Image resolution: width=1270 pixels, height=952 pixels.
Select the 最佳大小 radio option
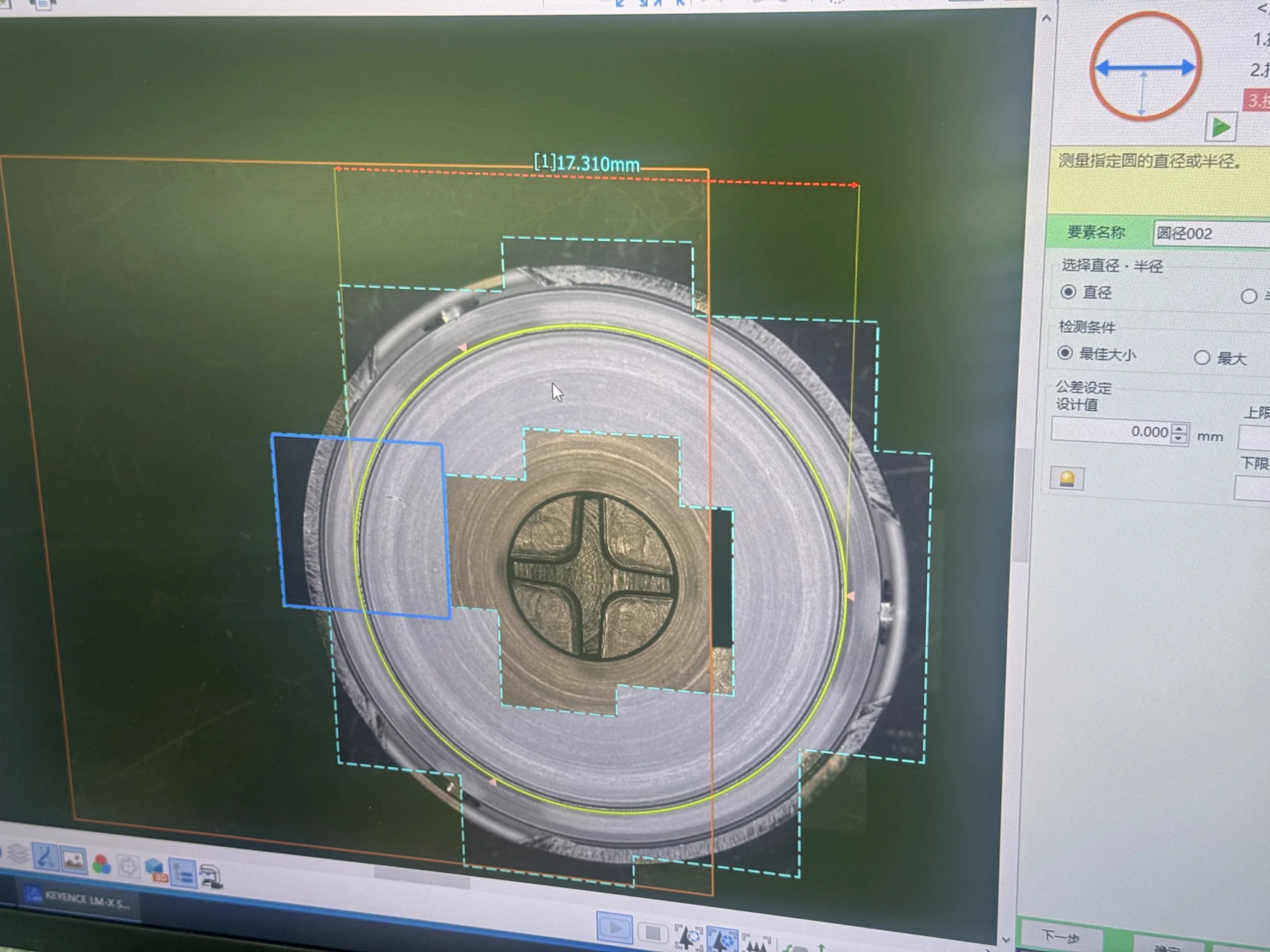1065,353
